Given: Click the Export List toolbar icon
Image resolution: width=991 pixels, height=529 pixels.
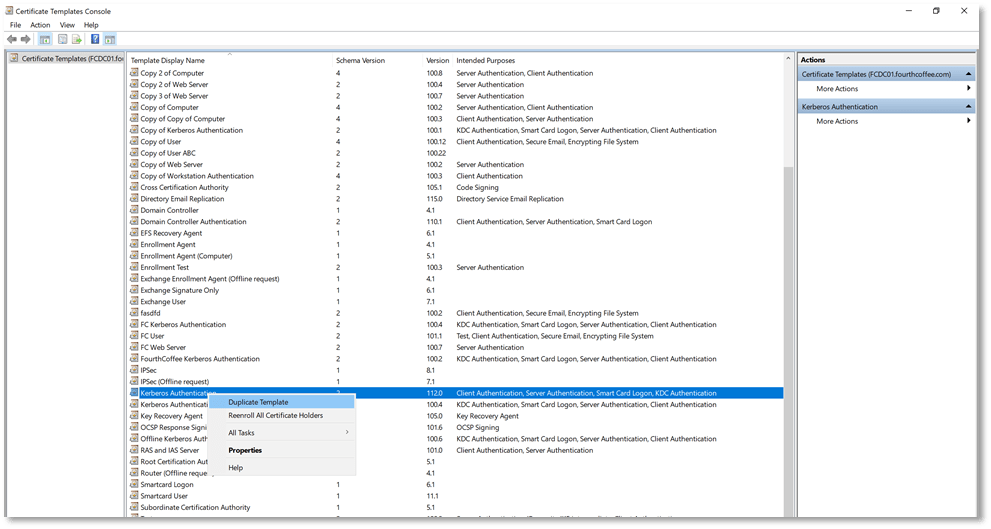Looking at the screenshot, I should (x=77, y=39).
